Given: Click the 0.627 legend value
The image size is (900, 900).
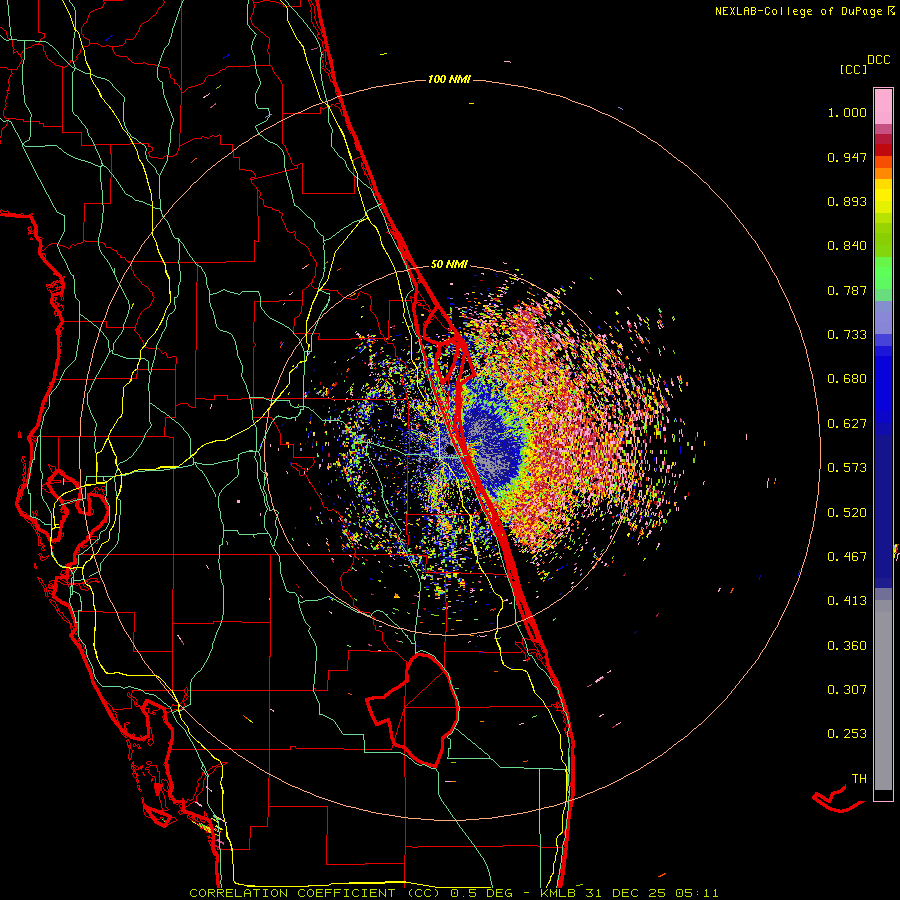Looking at the screenshot, I should pyautogui.click(x=847, y=424).
